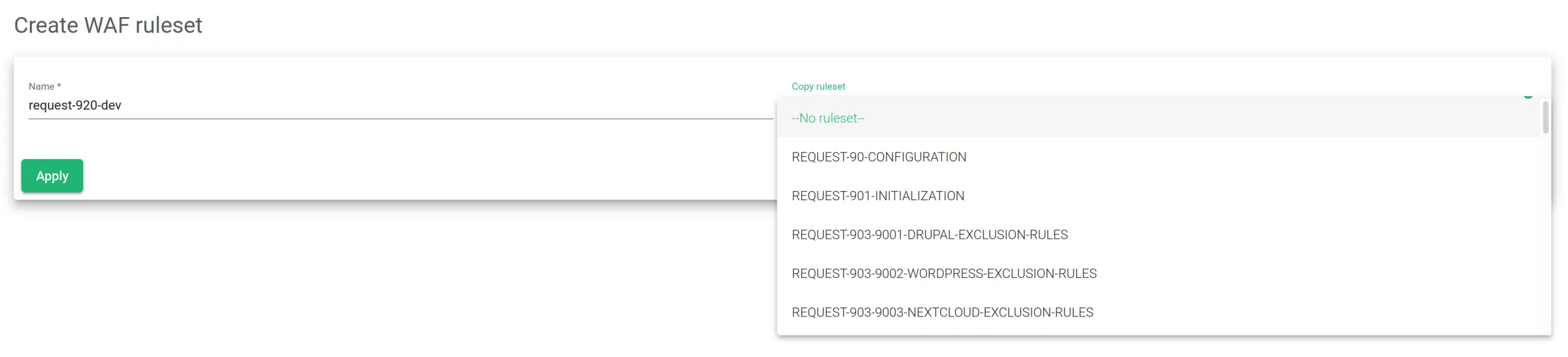Click the word DRUPAL in the list
Image resolution: width=1568 pixels, height=357 pixels.
(x=931, y=235)
